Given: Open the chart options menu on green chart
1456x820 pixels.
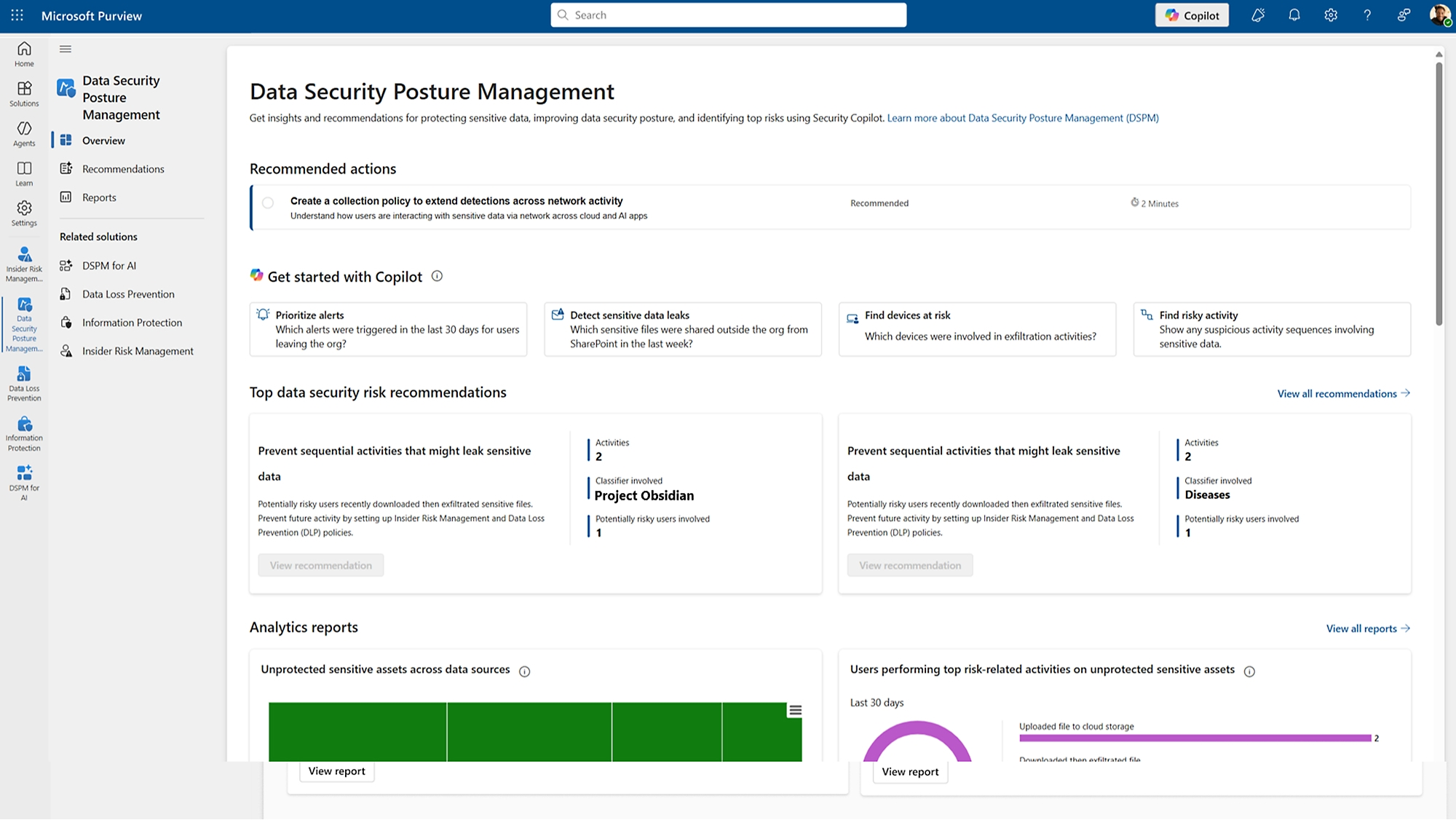Looking at the screenshot, I should 795,711.
